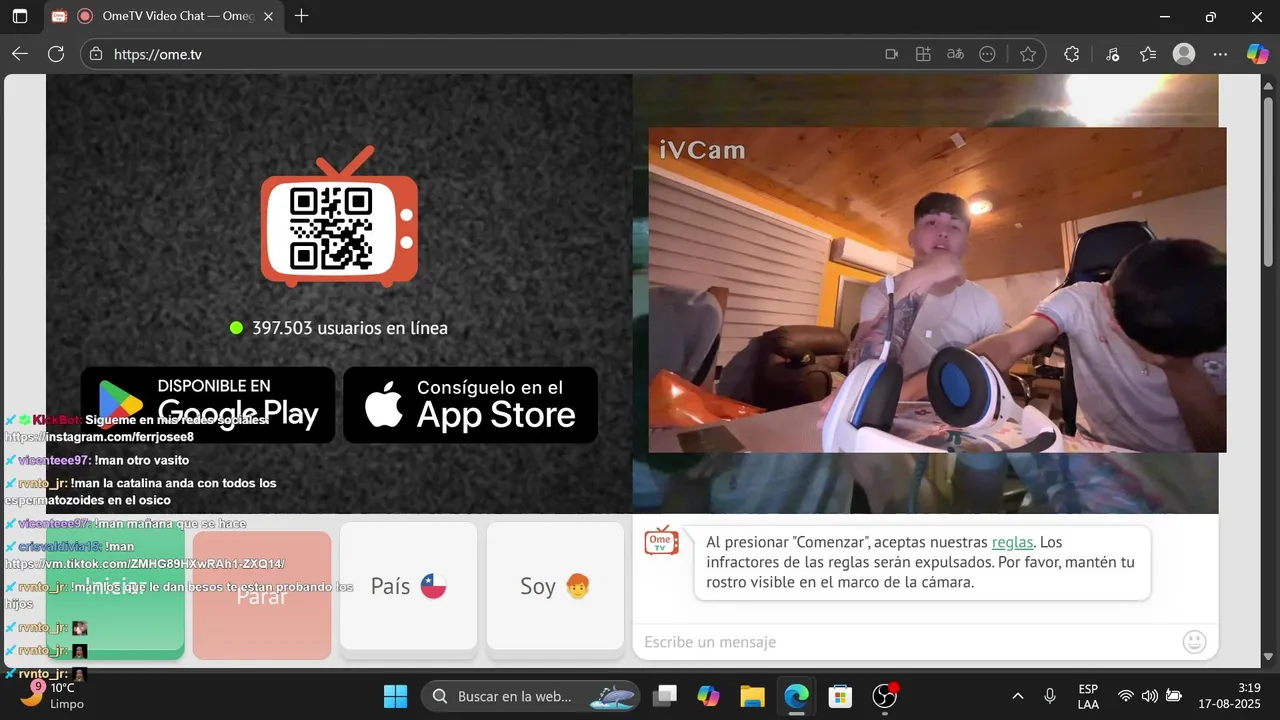View site information lock icon
Image resolution: width=1280 pixels, height=720 pixels.
pos(95,55)
